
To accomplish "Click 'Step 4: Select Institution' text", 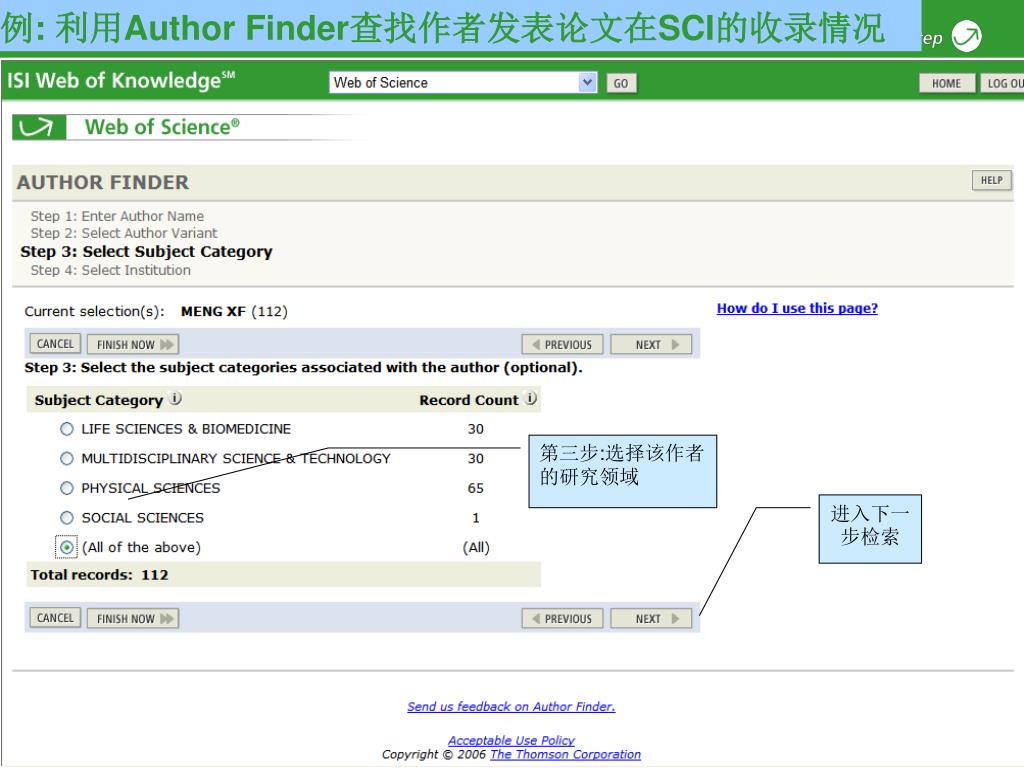I will 110,270.
